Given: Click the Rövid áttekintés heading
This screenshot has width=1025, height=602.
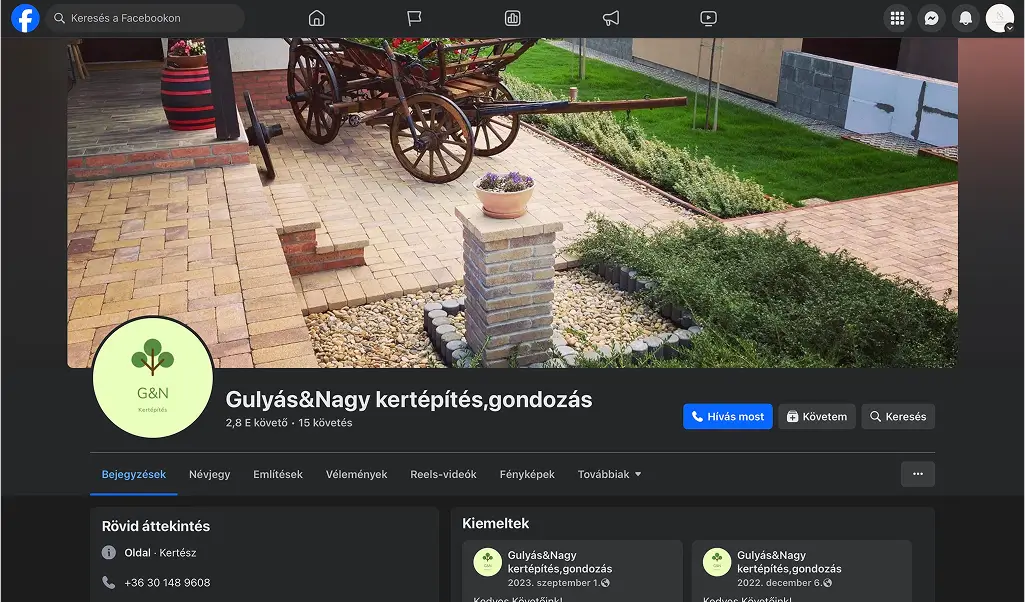Looking at the screenshot, I should [x=156, y=526].
